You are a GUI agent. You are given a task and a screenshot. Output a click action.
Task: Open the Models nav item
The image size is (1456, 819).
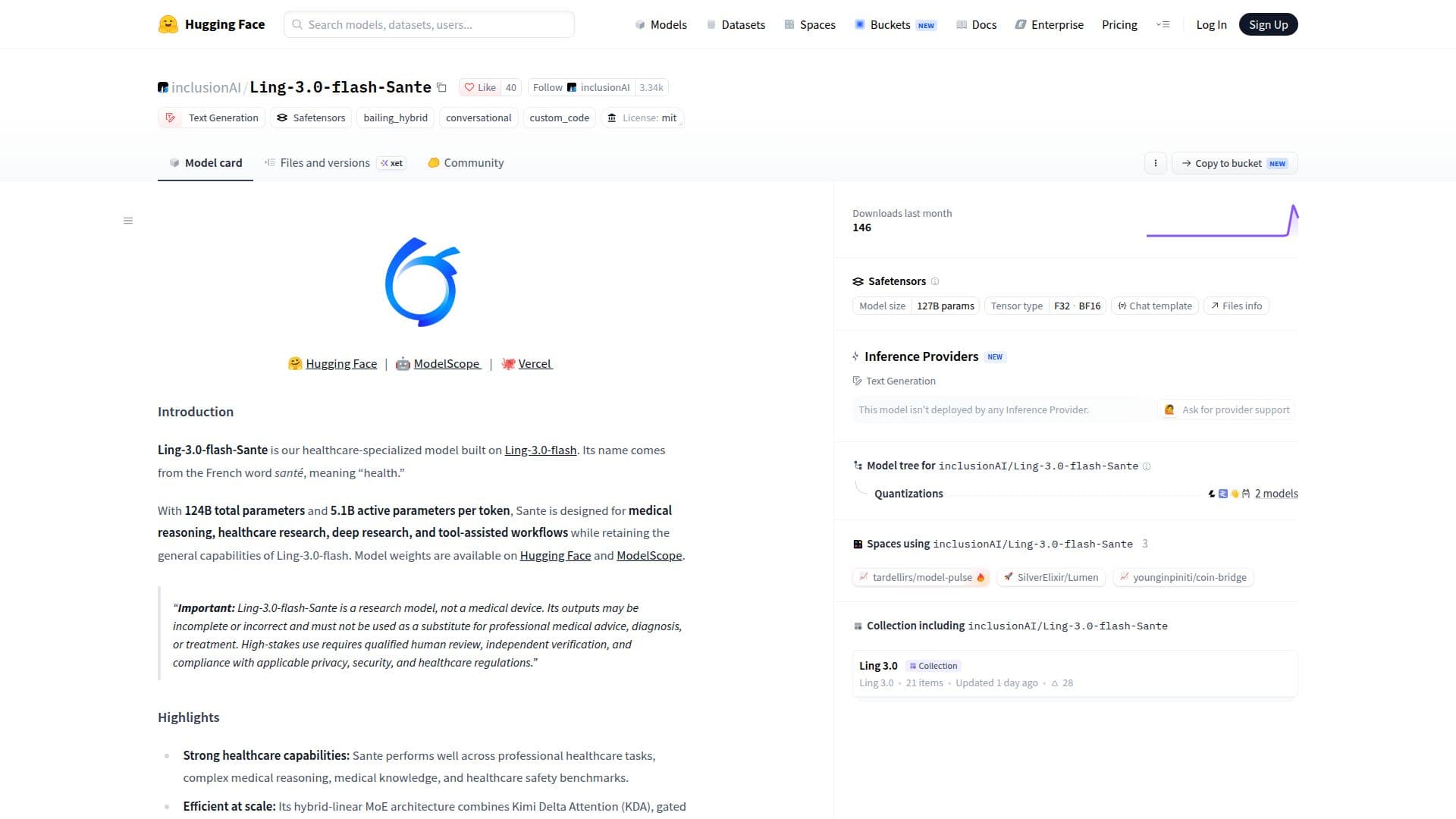pos(661,24)
